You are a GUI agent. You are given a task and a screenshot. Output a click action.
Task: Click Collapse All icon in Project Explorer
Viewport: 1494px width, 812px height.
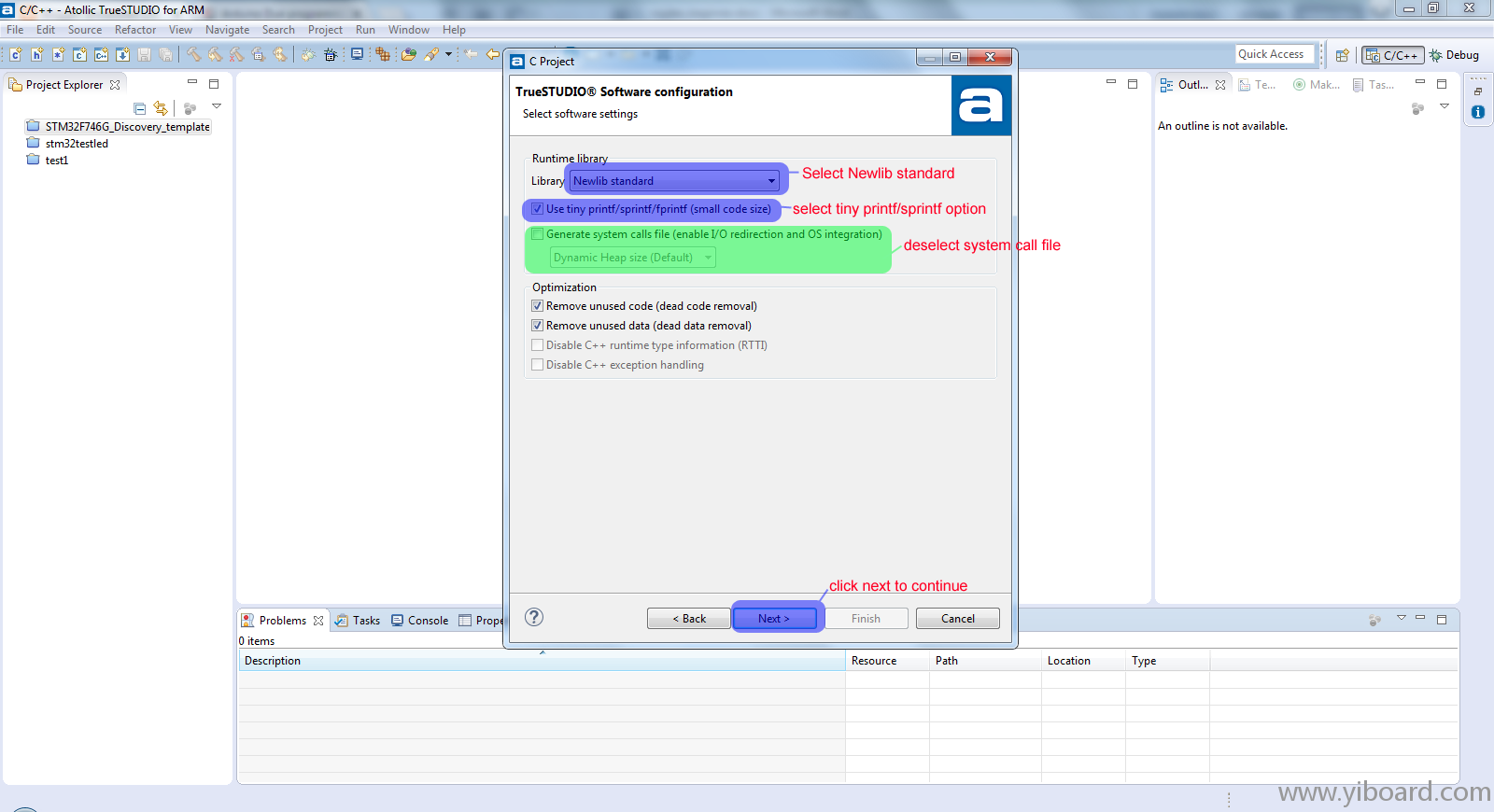[139, 108]
